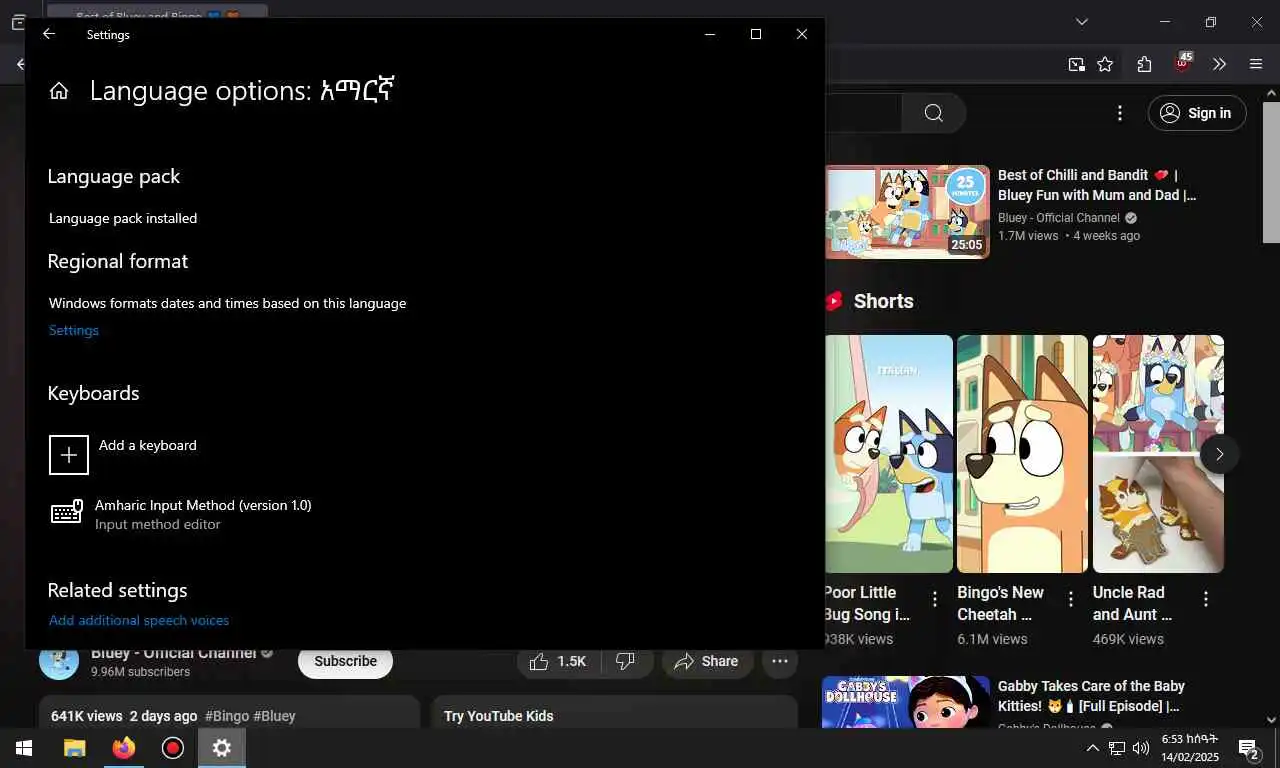Open uBlock extension icon with badge 45
This screenshot has height=768, width=1280.
click(x=1182, y=63)
